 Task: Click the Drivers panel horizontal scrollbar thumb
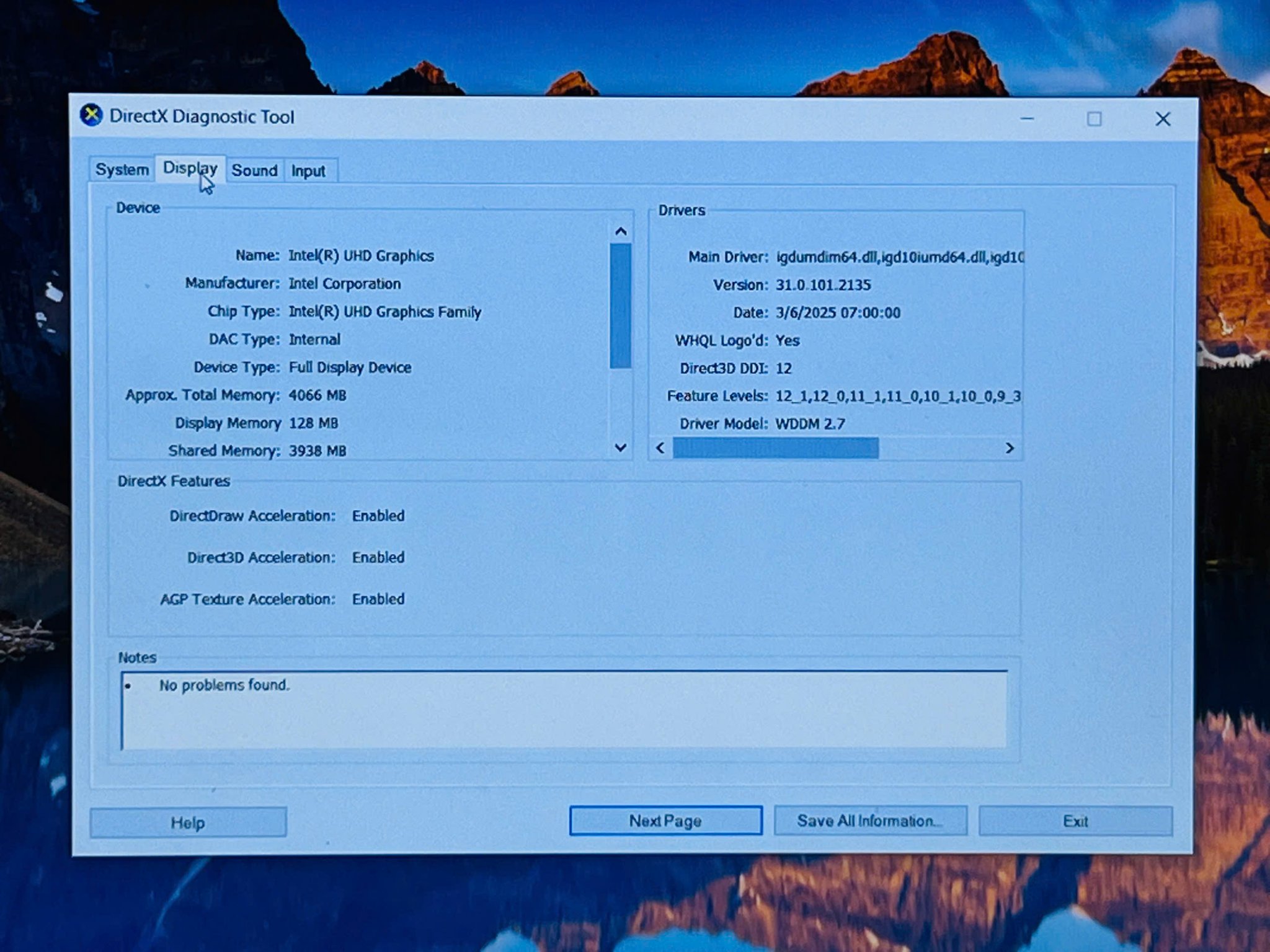pos(776,447)
